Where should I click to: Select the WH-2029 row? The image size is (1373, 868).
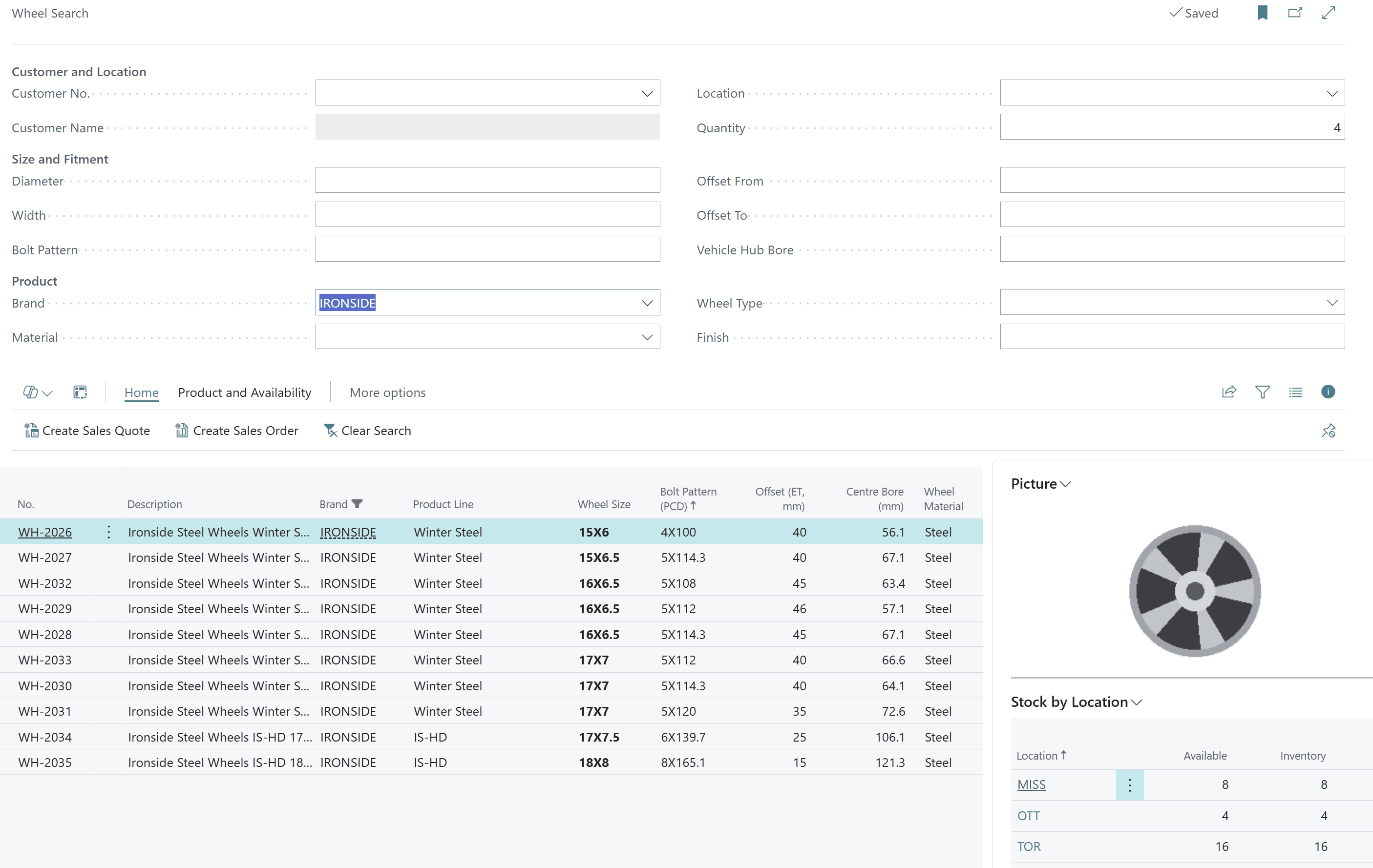[491, 609]
